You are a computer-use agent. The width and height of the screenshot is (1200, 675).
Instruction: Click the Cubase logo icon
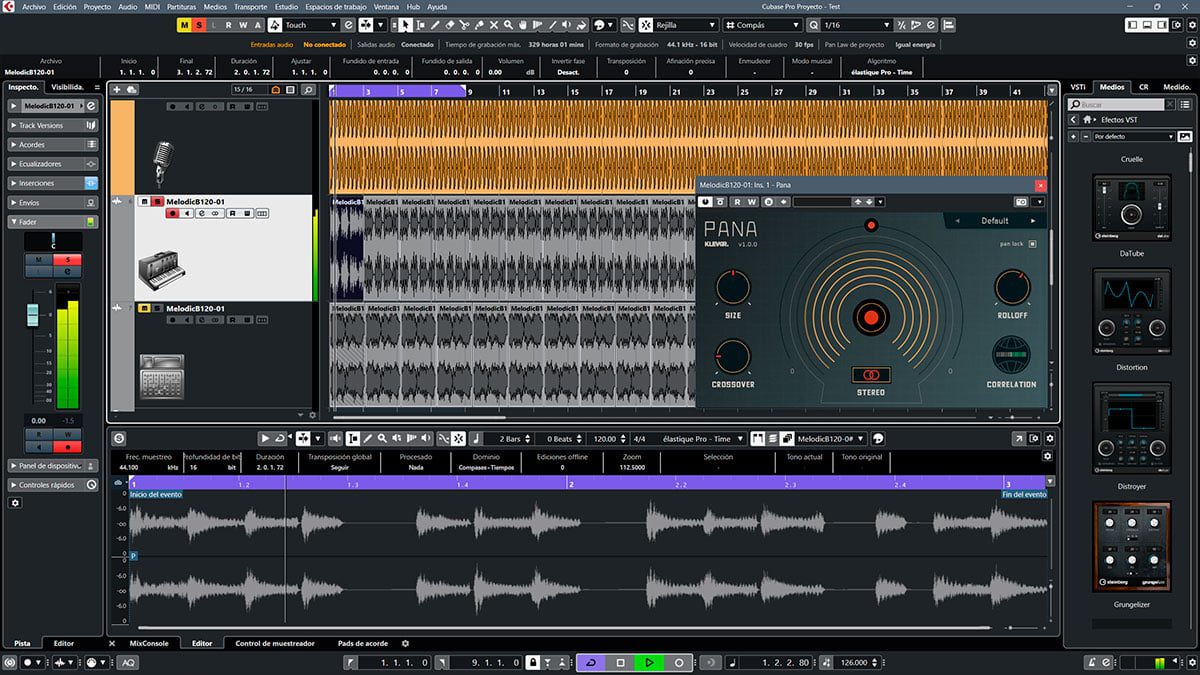tap(10, 6)
